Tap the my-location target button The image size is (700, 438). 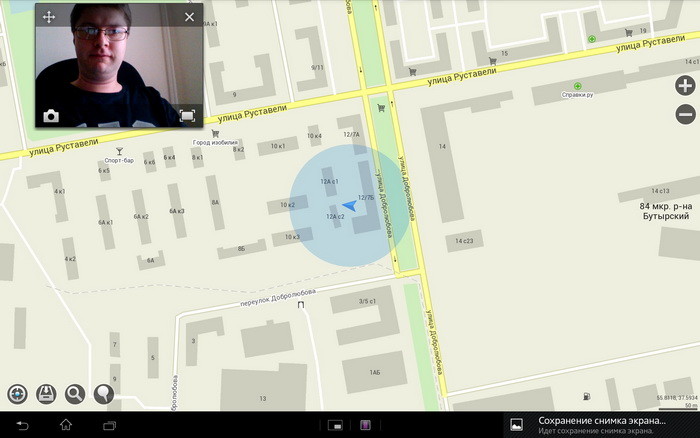[17, 394]
